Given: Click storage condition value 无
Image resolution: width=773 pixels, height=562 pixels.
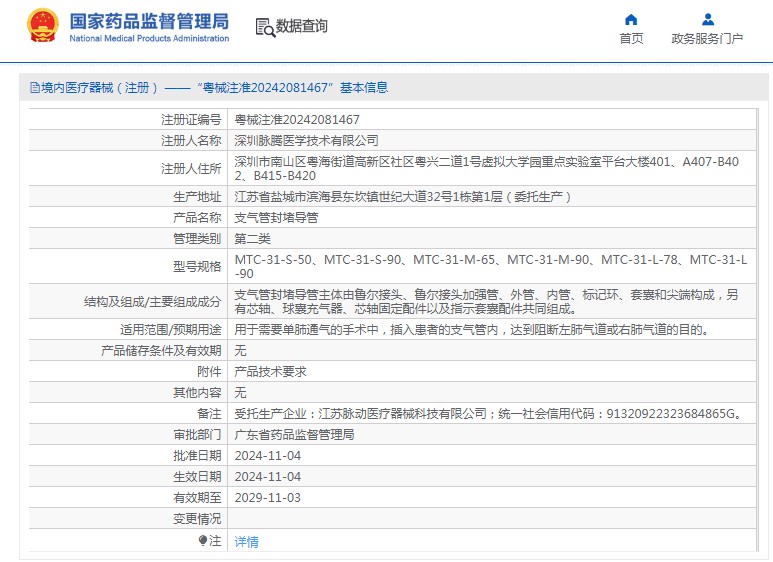Looking at the screenshot, I should (x=240, y=351).
